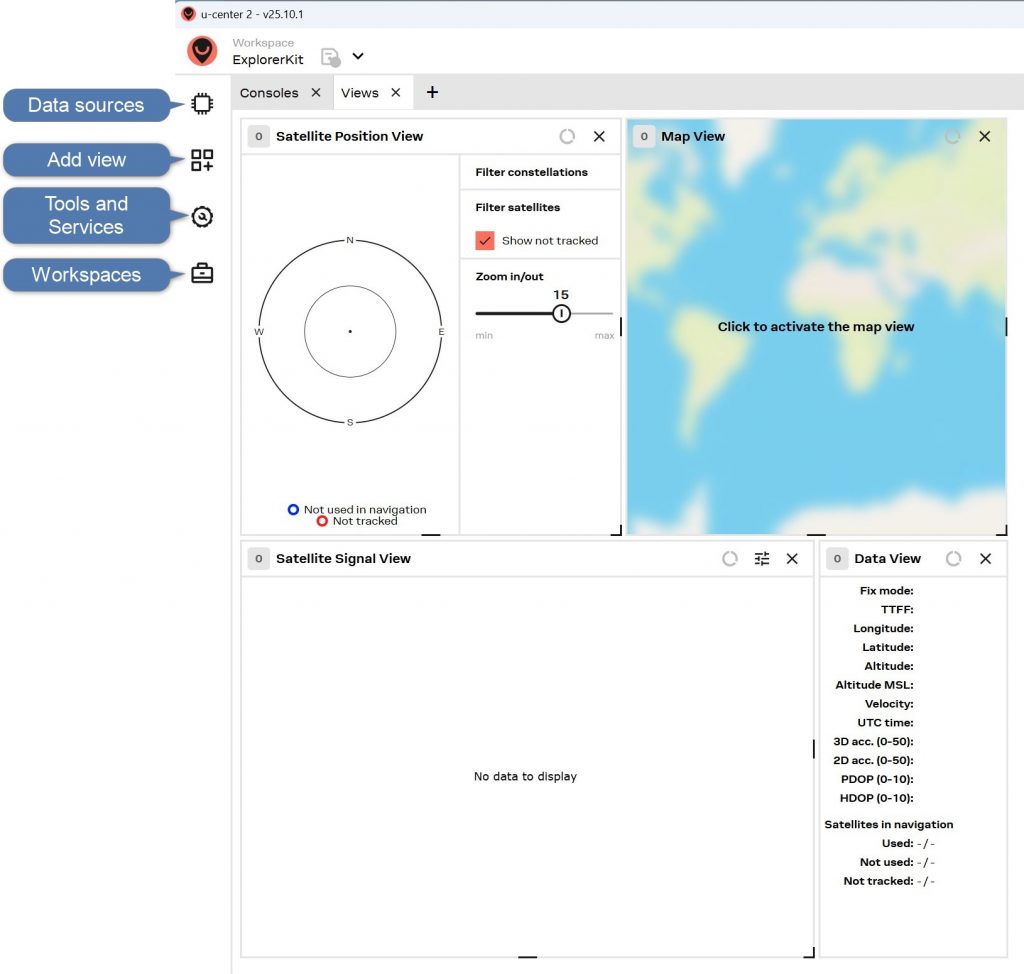The image size is (1024, 974).
Task: Toggle the Not tracked legend marker
Action: click(322, 521)
